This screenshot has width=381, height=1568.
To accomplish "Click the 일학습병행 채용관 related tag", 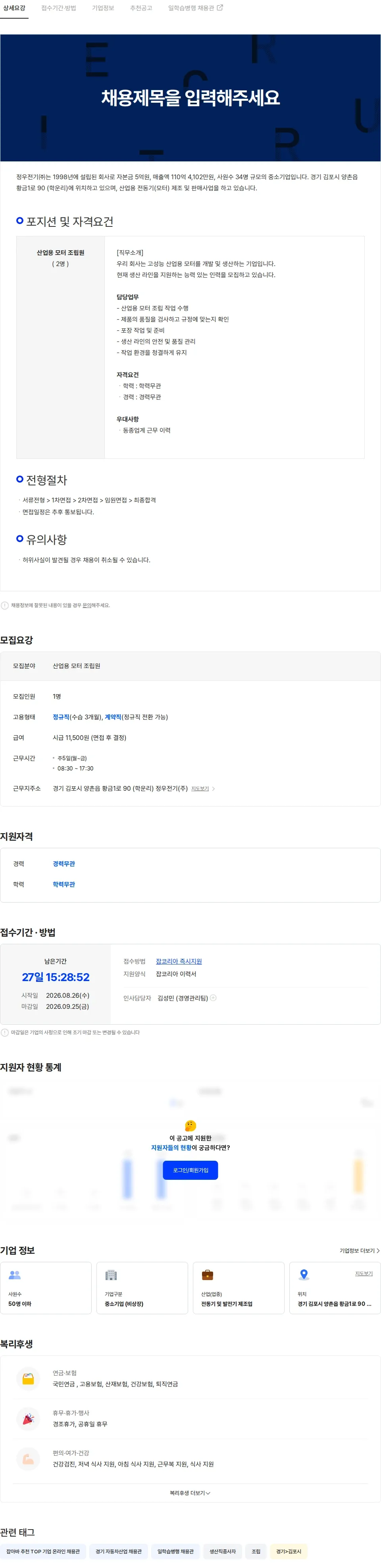I will [175, 1552].
